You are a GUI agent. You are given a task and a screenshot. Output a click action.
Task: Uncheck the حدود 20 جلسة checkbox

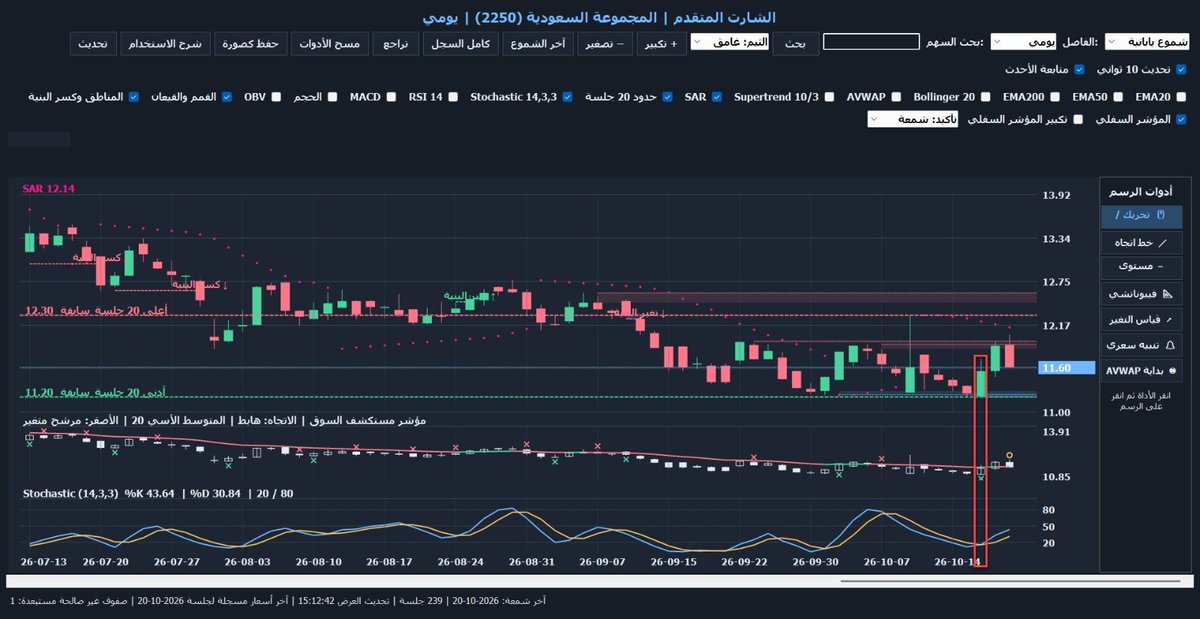pos(667,97)
